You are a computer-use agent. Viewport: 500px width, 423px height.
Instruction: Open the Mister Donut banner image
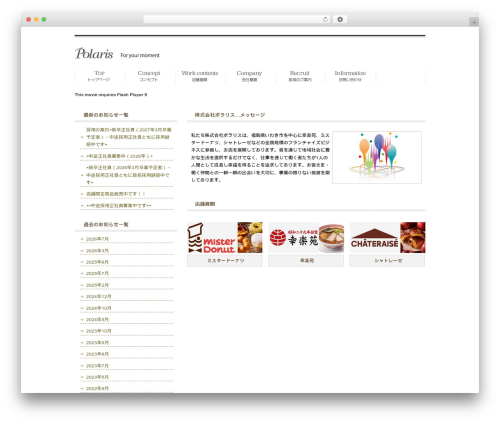click(225, 238)
